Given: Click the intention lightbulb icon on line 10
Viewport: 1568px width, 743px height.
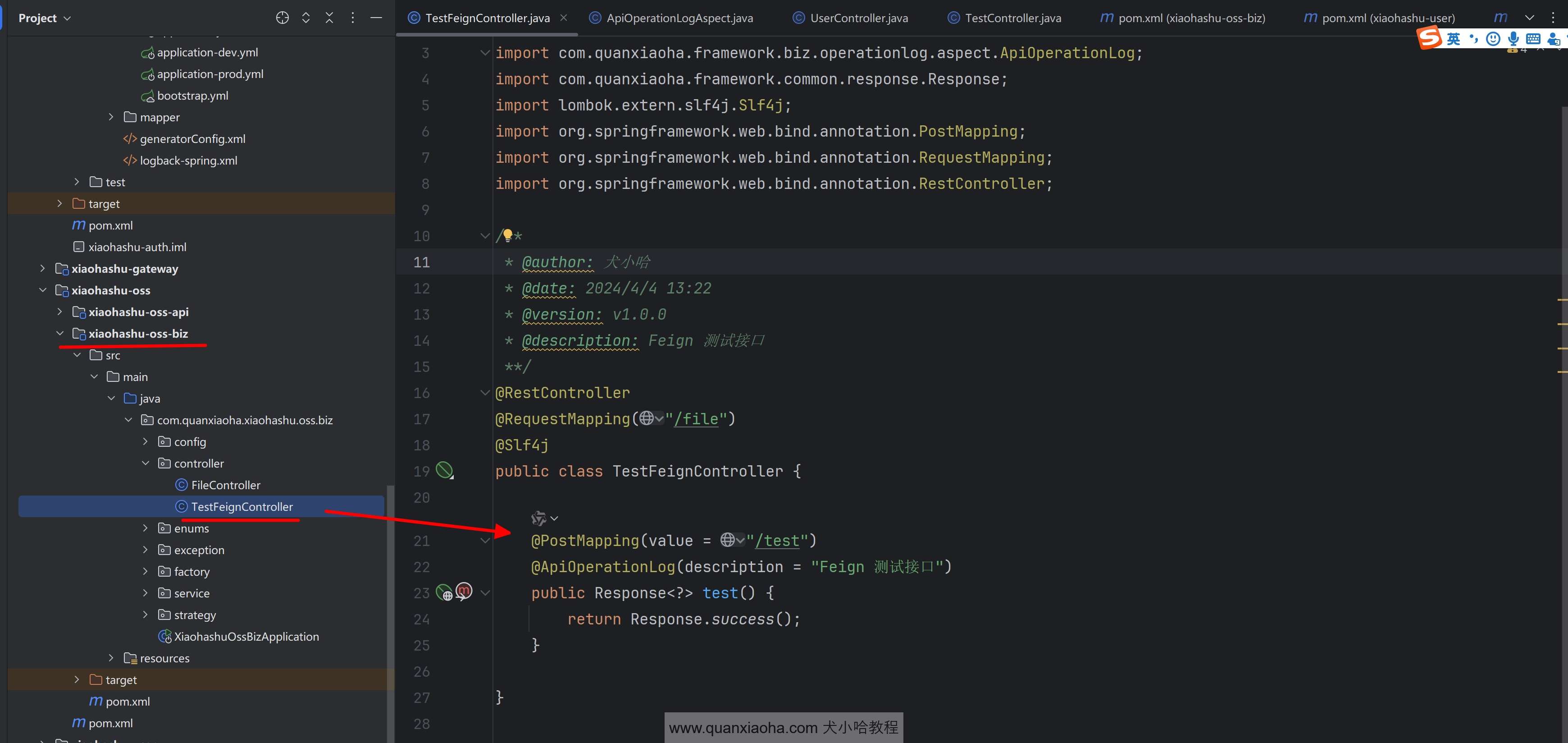Looking at the screenshot, I should pyautogui.click(x=508, y=235).
